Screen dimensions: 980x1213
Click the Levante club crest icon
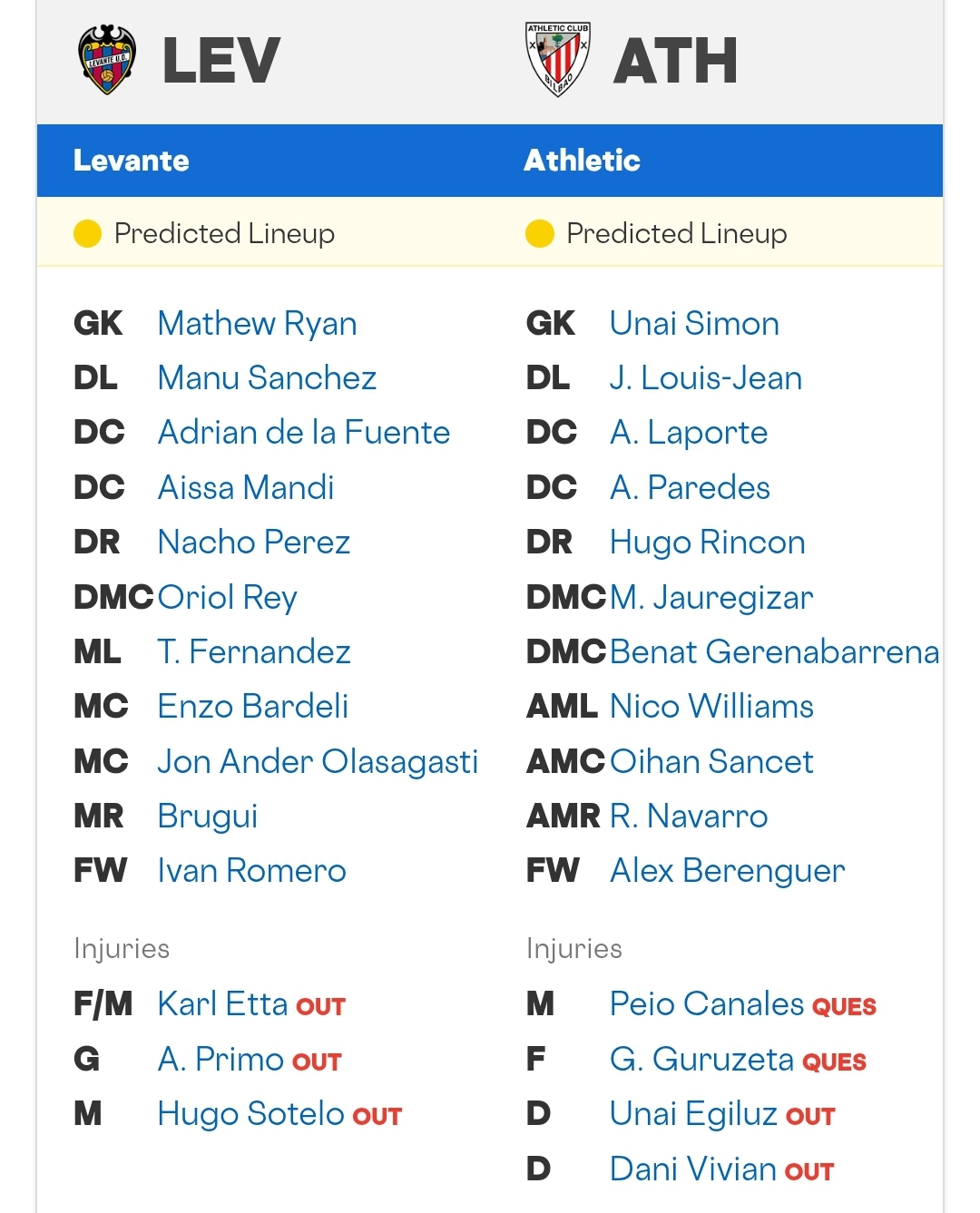107,60
